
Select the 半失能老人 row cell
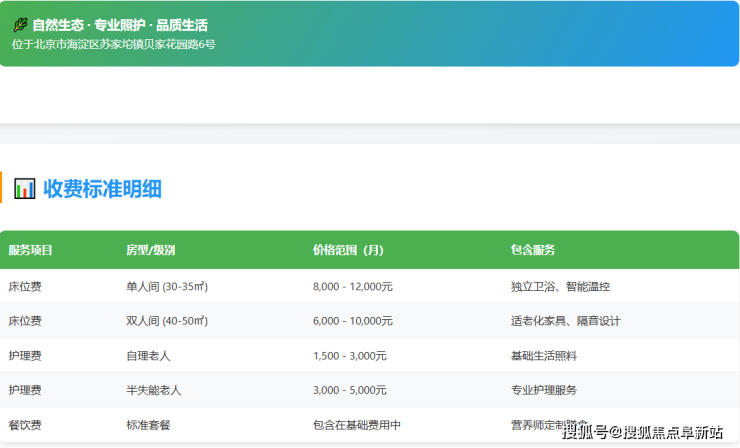click(x=153, y=390)
